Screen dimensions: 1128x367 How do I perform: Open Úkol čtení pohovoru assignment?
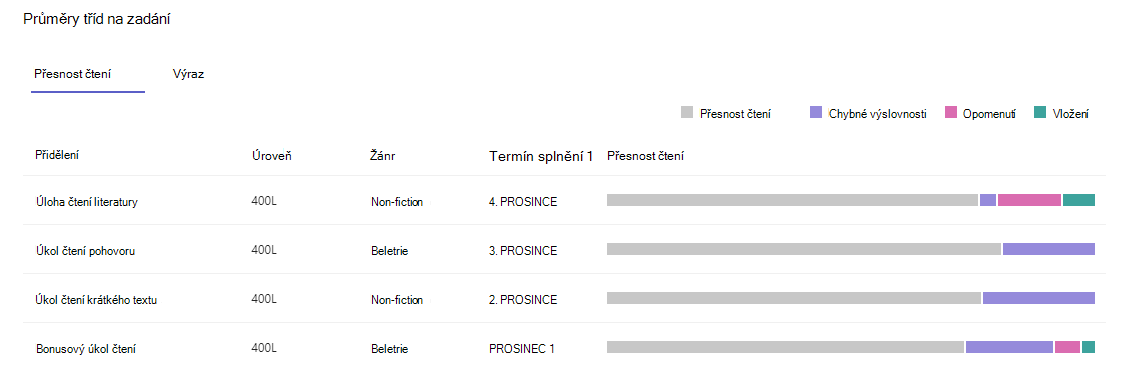click(x=85, y=251)
